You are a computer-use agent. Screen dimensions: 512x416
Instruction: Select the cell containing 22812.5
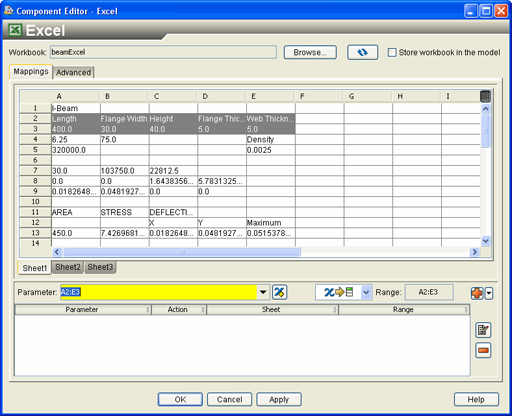pos(173,171)
